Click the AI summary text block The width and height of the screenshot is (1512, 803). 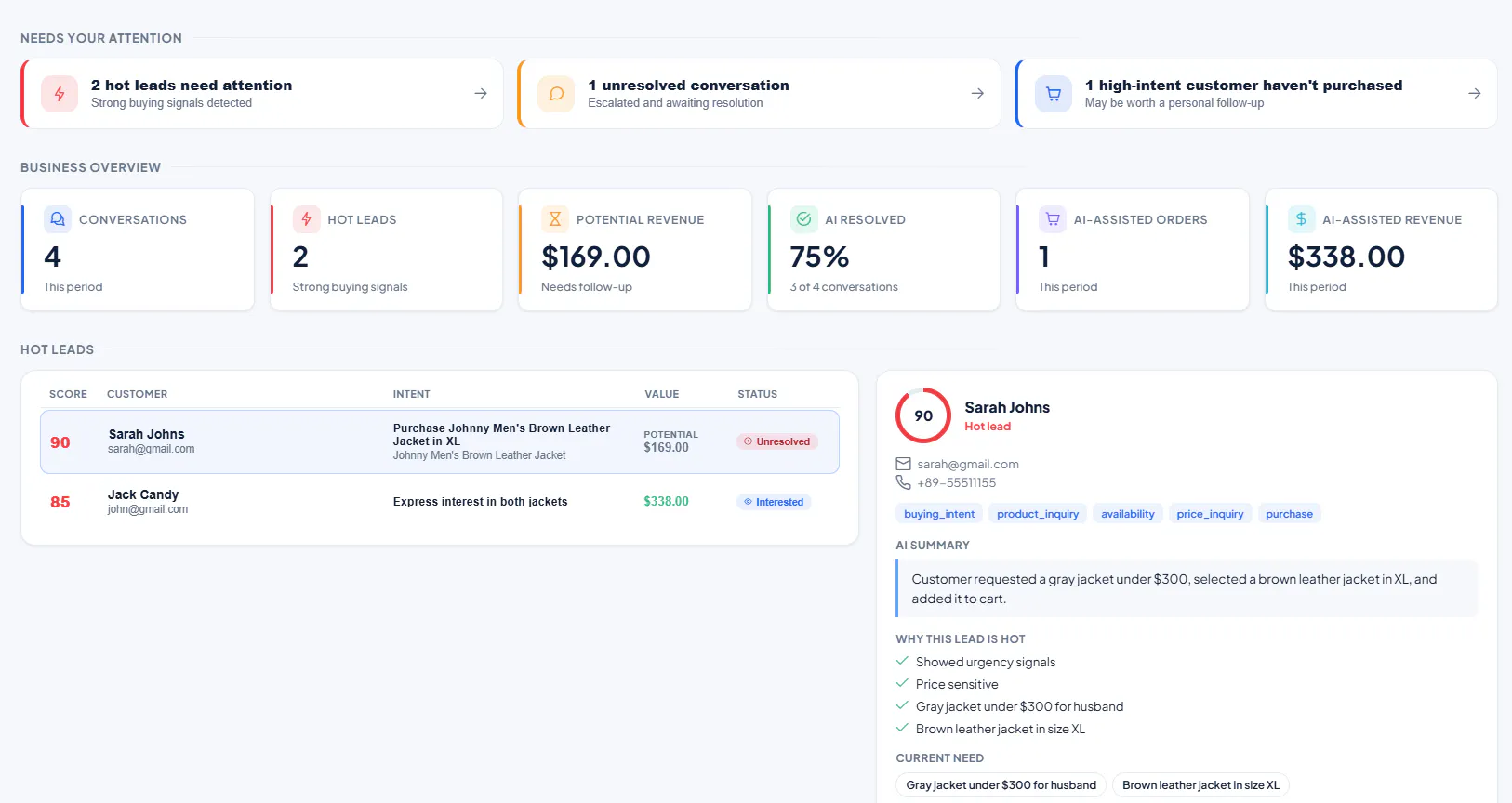pyautogui.click(x=1187, y=588)
